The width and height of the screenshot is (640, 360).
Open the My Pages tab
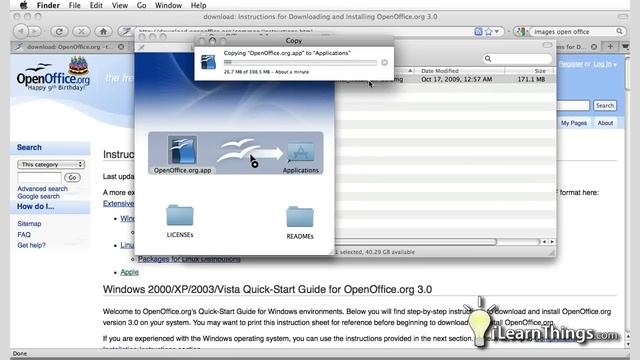[573, 123]
